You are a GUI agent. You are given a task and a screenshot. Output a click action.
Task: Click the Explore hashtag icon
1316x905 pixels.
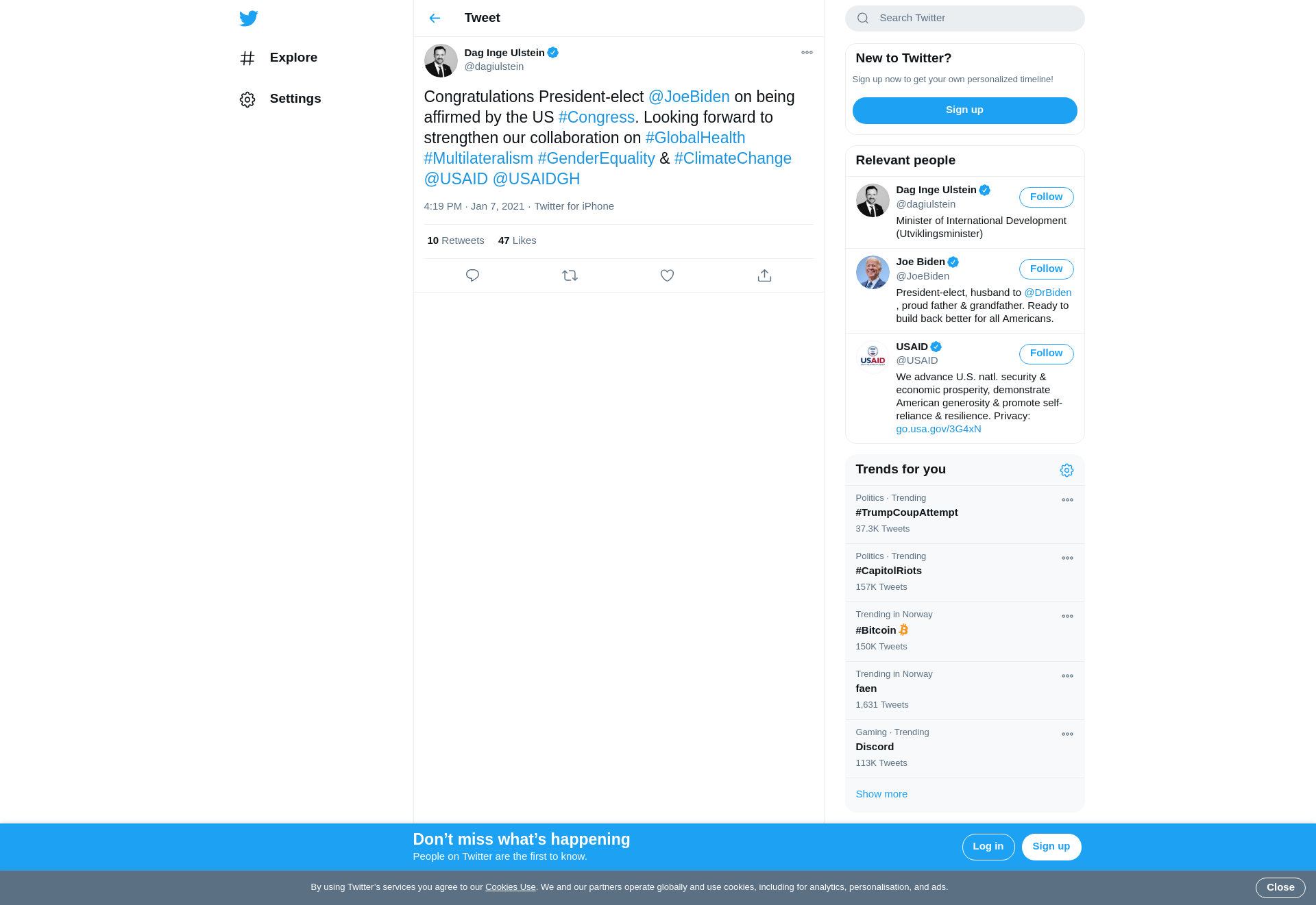[x=247, y=58]
